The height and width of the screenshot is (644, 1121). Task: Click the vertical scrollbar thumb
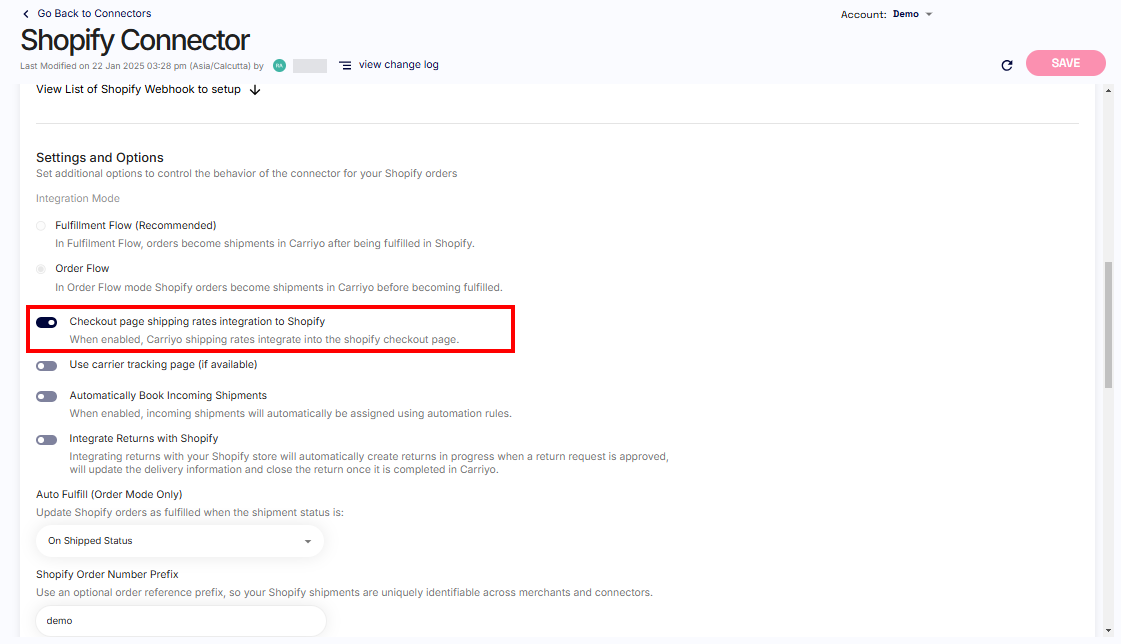click(x=1109, y=325)
